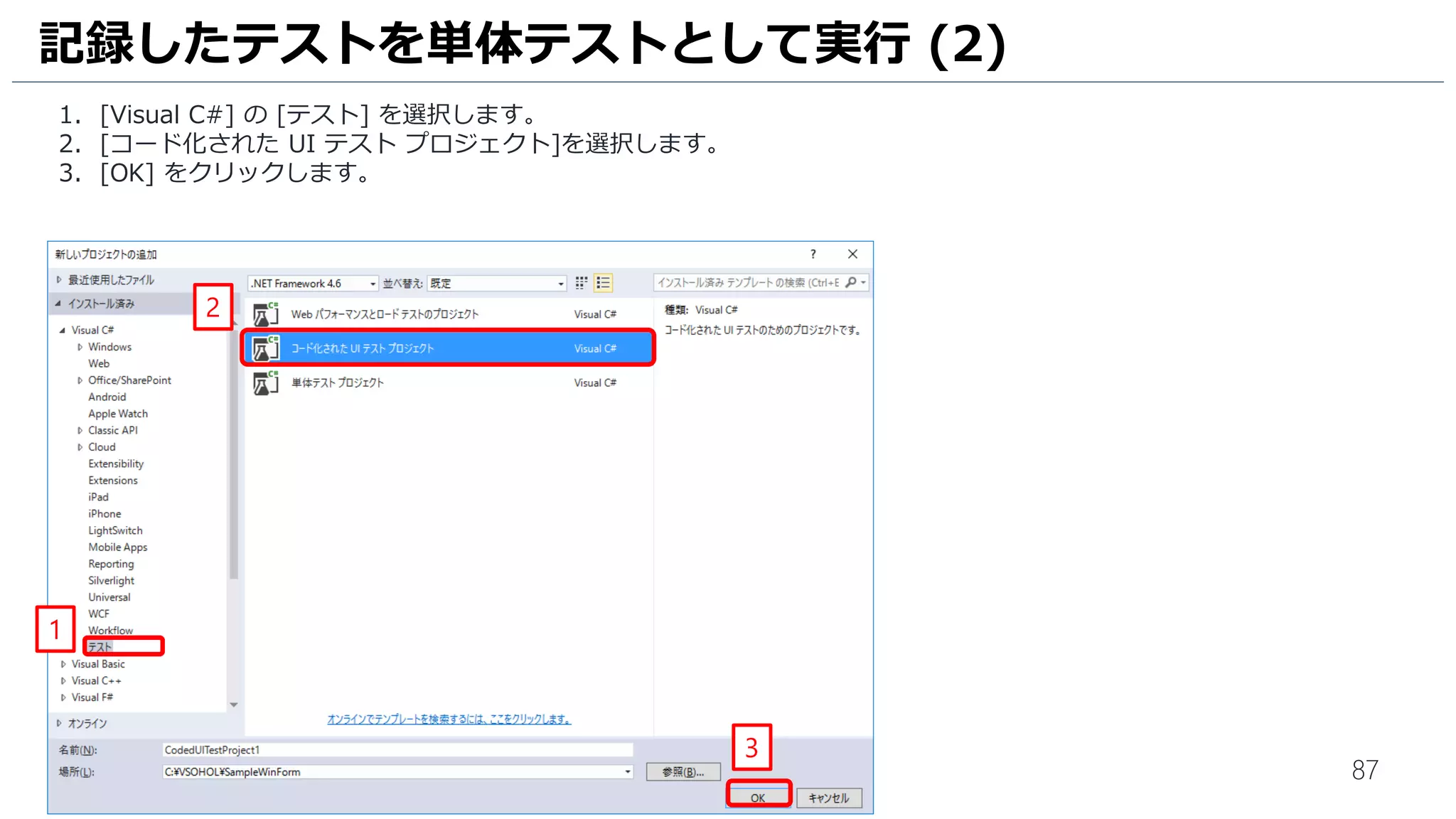Select the Web tree item
1456x819 pixels.
pos(99,363)
